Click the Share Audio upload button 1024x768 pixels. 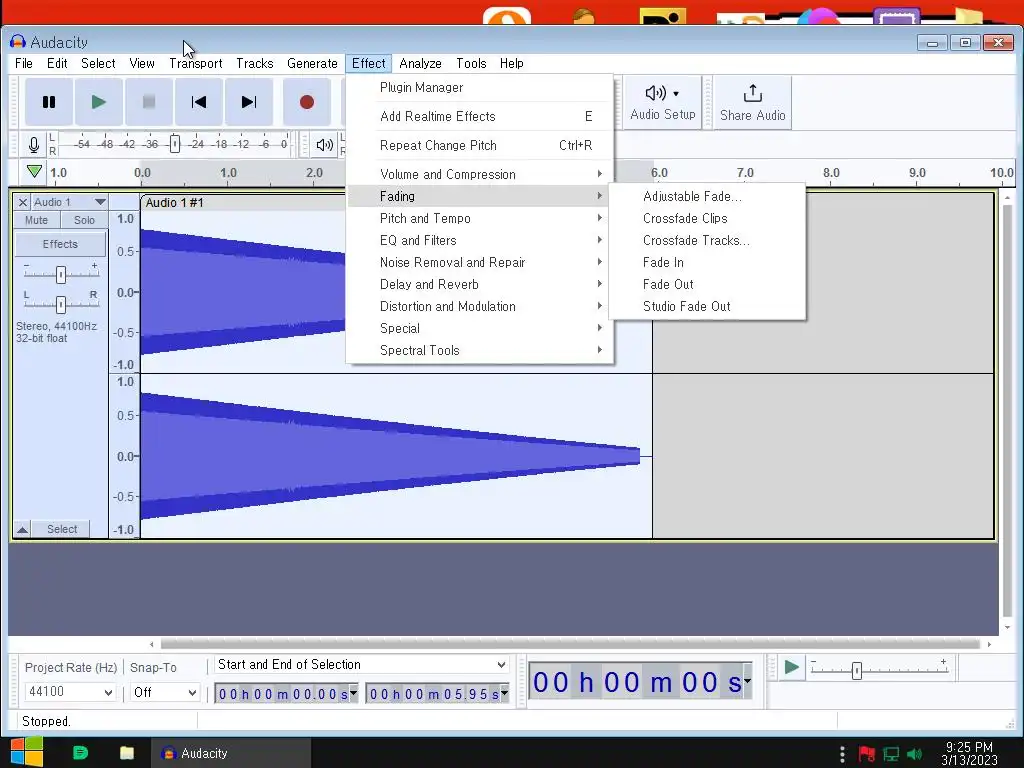coord(752,102)
